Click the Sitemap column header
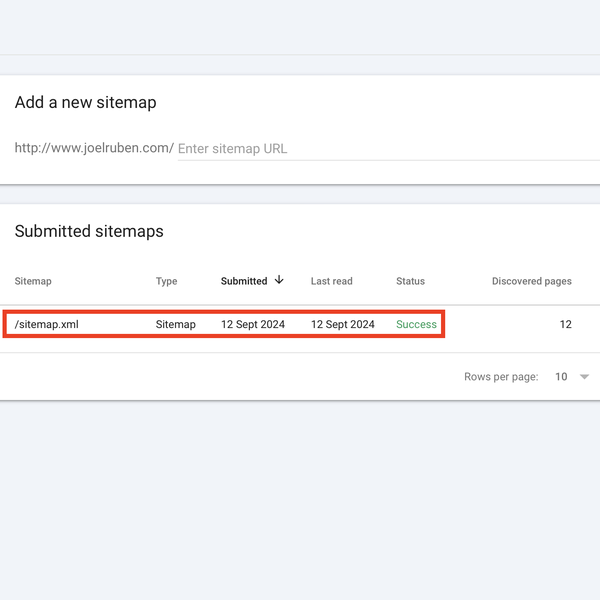 point(33,281)
